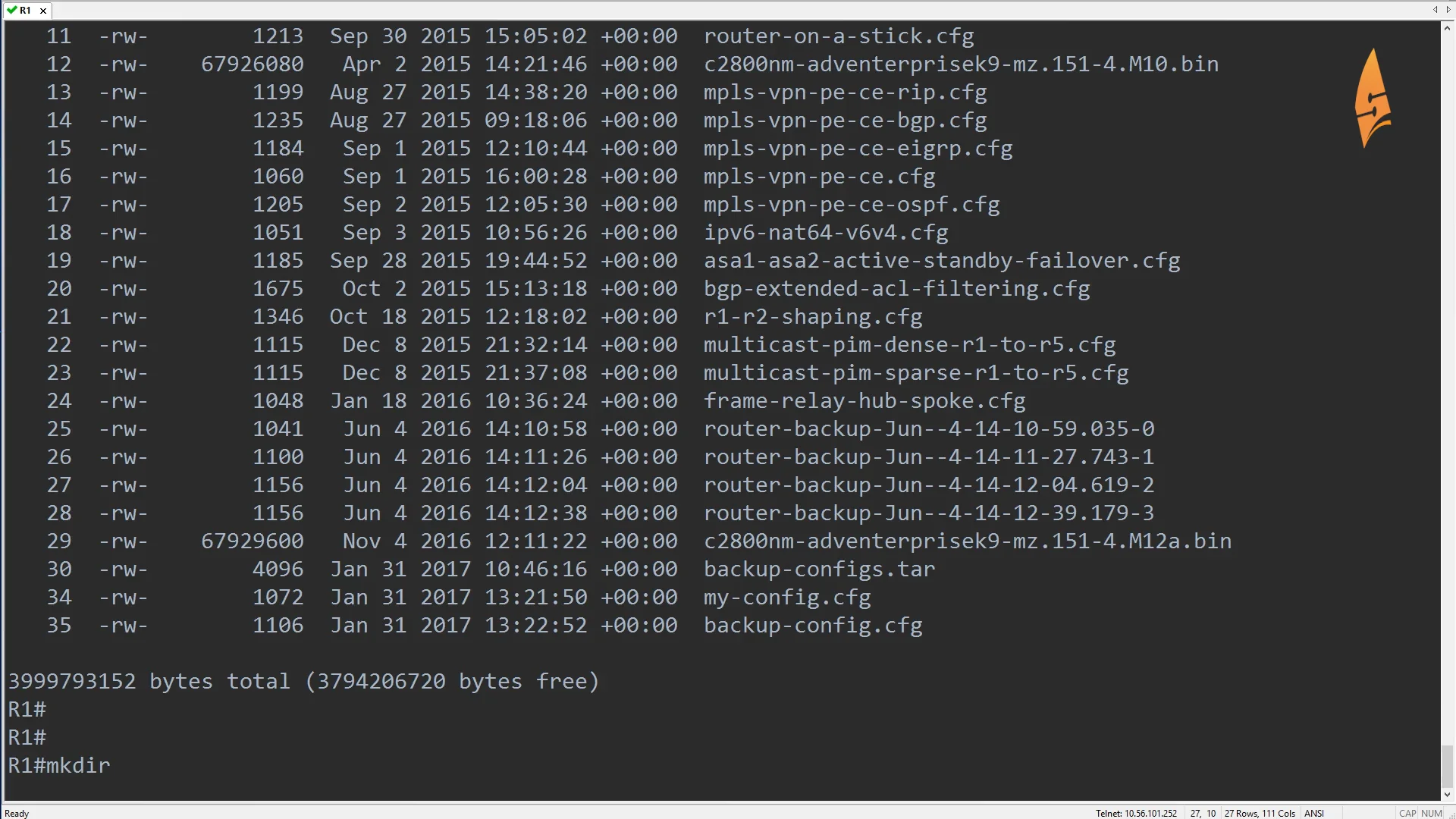
Task: Click the Ready status text
Action: tap(17, 813)
